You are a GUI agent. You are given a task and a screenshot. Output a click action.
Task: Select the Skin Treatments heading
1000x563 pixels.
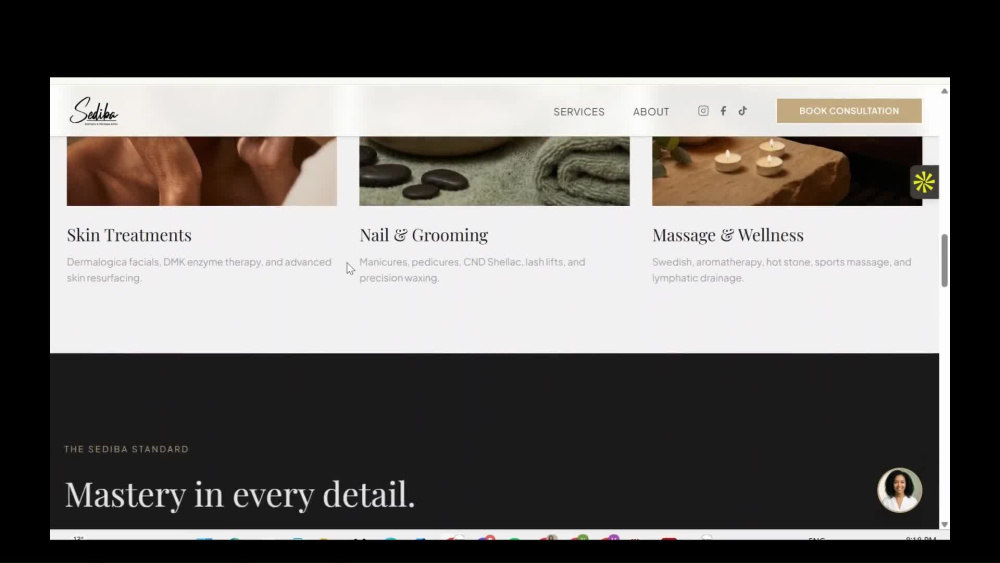pos(129,235)
